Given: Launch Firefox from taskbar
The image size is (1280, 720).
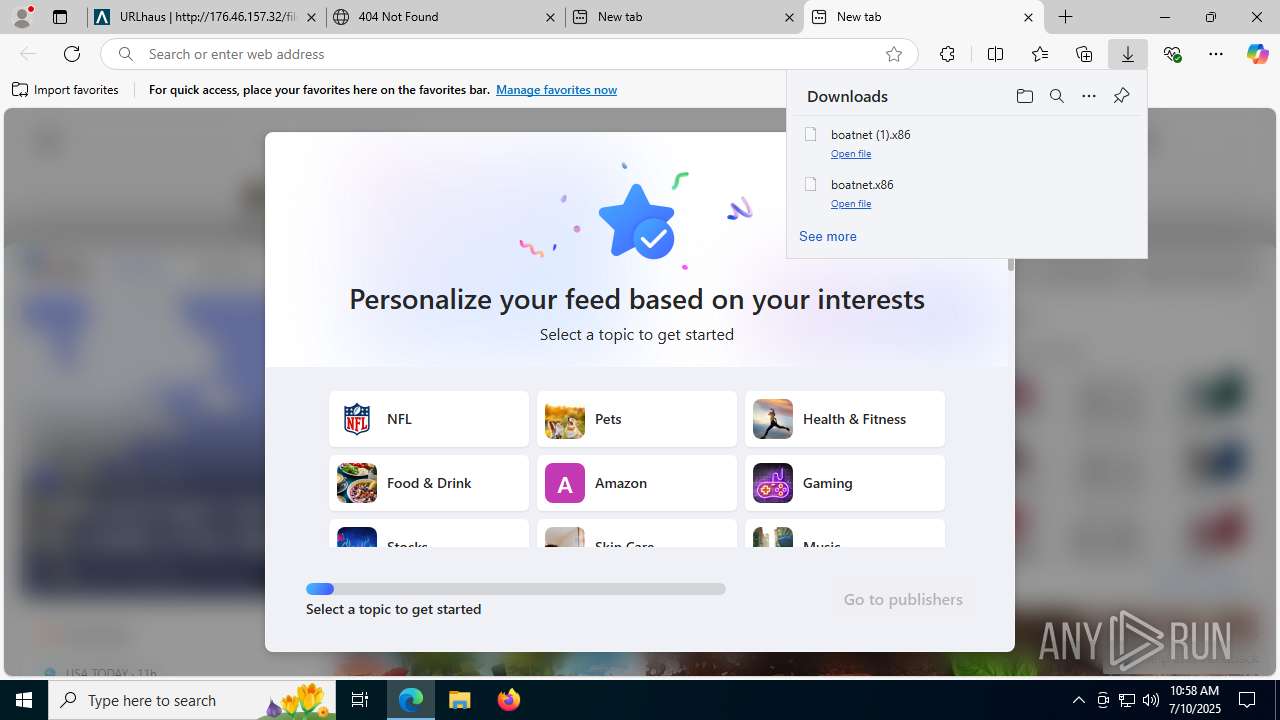Looking at the screenshot, I should (509, 700).
